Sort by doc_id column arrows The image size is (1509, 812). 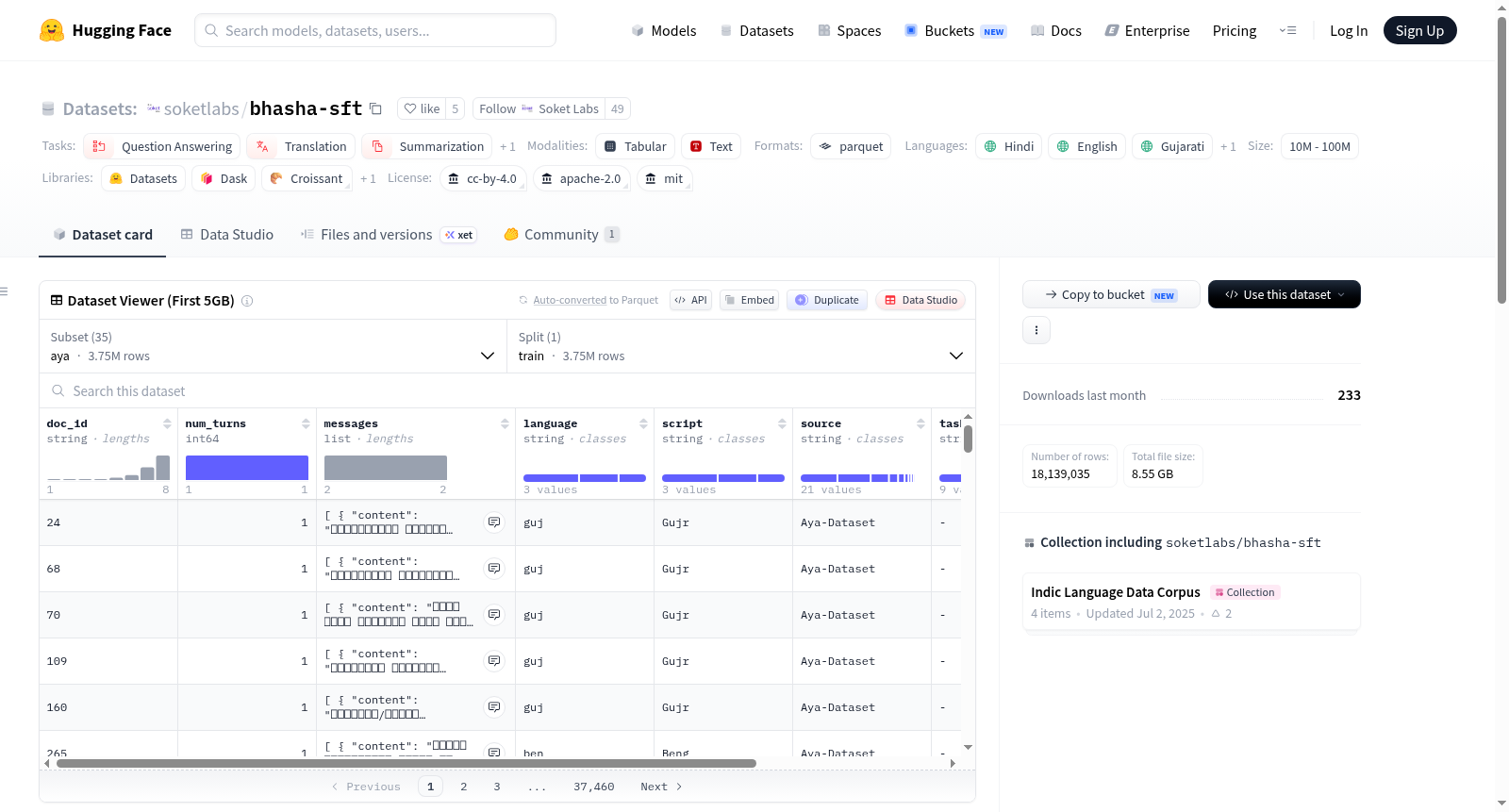click(x=167, y=423)
